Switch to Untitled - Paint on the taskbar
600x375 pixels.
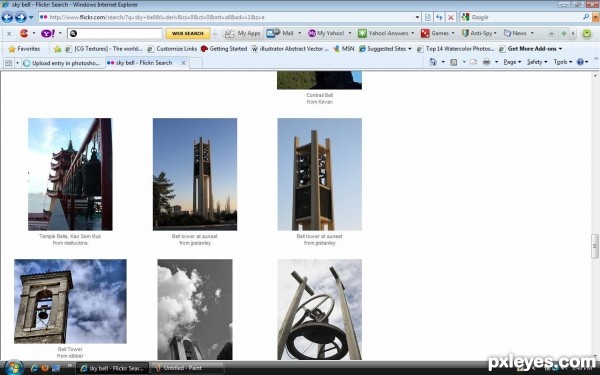tap(187, 368)
